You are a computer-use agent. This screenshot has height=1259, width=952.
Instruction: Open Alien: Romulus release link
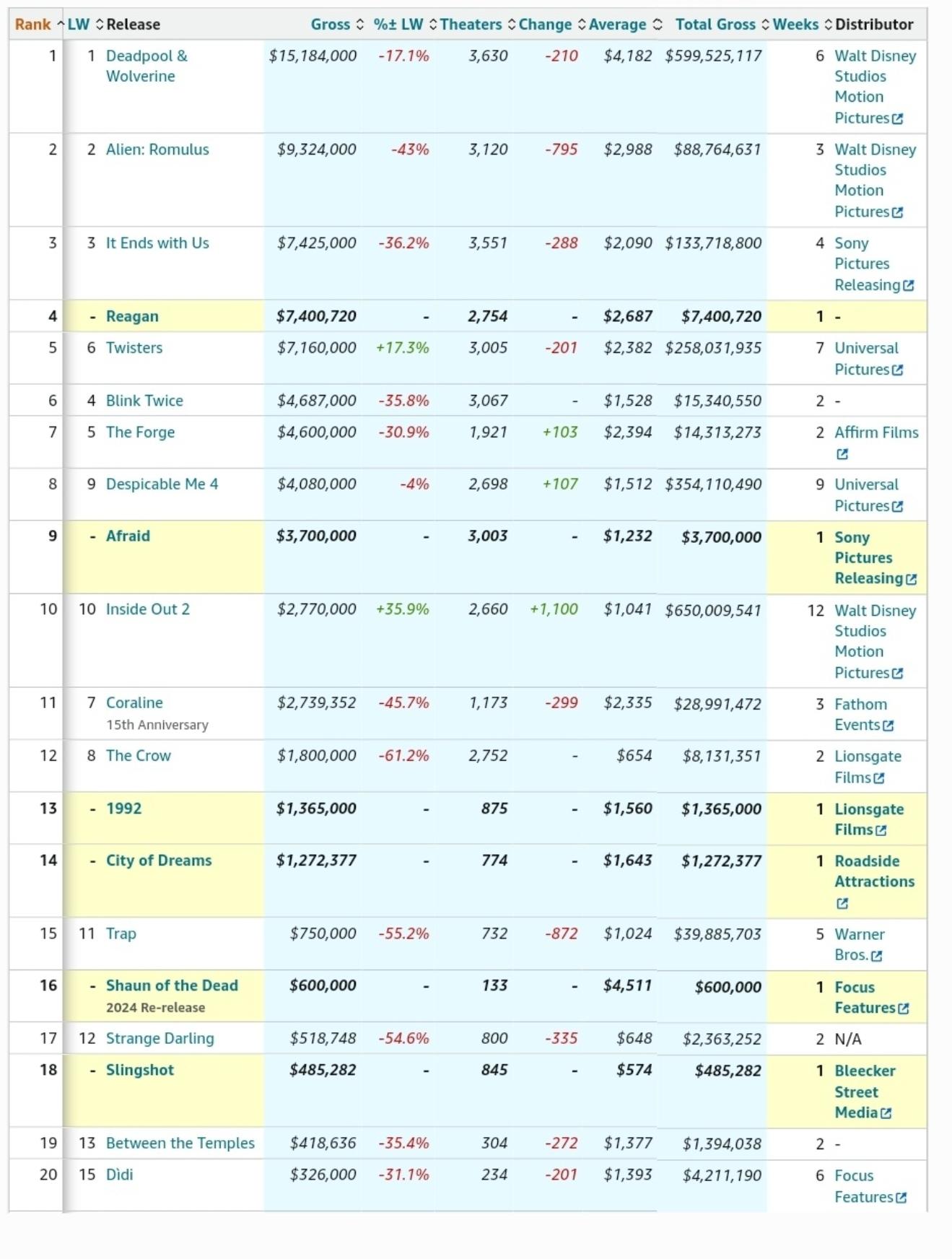[157, 149]
